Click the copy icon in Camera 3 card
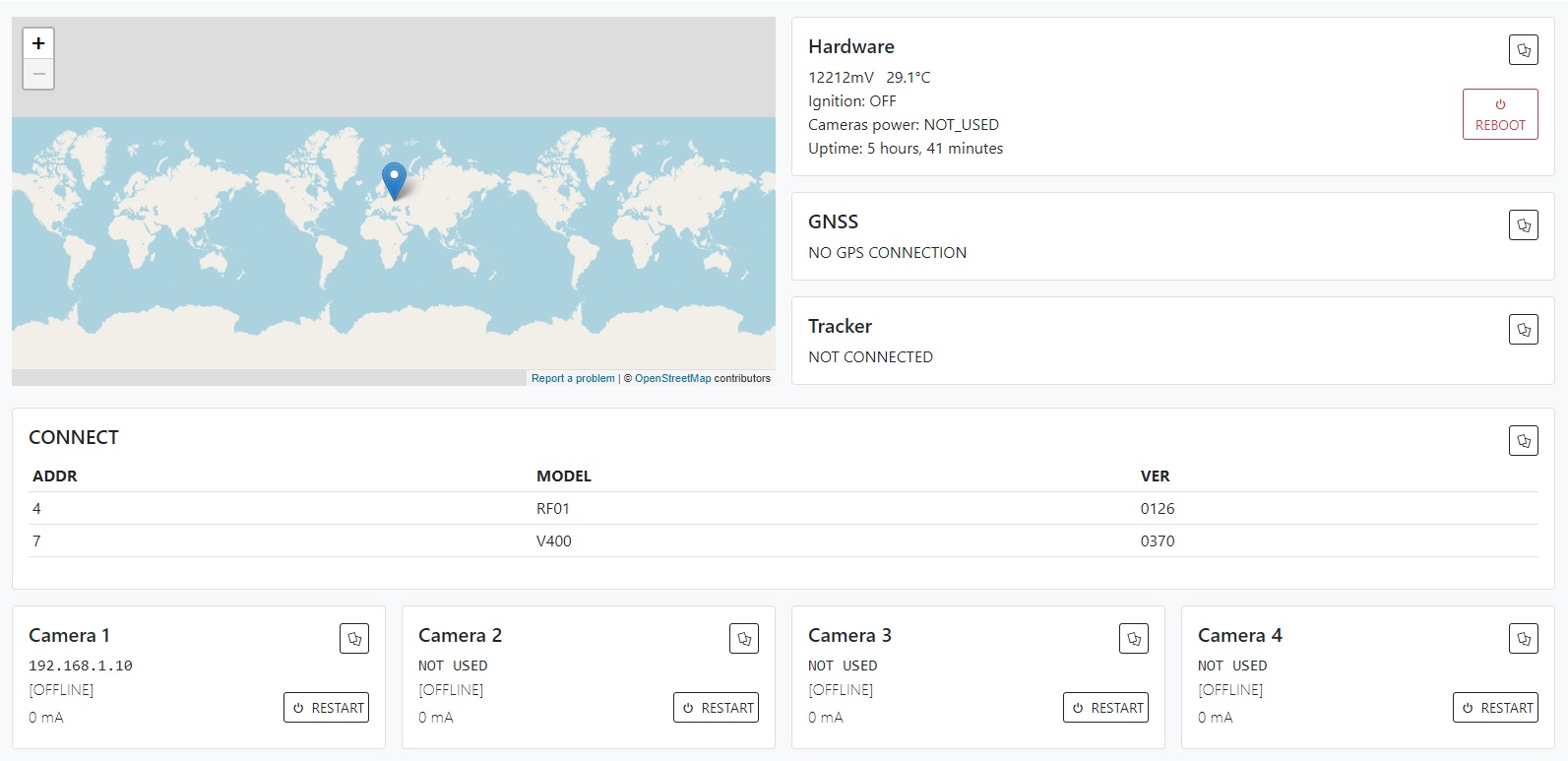 pyautogui.click(x=1134, y=639)
